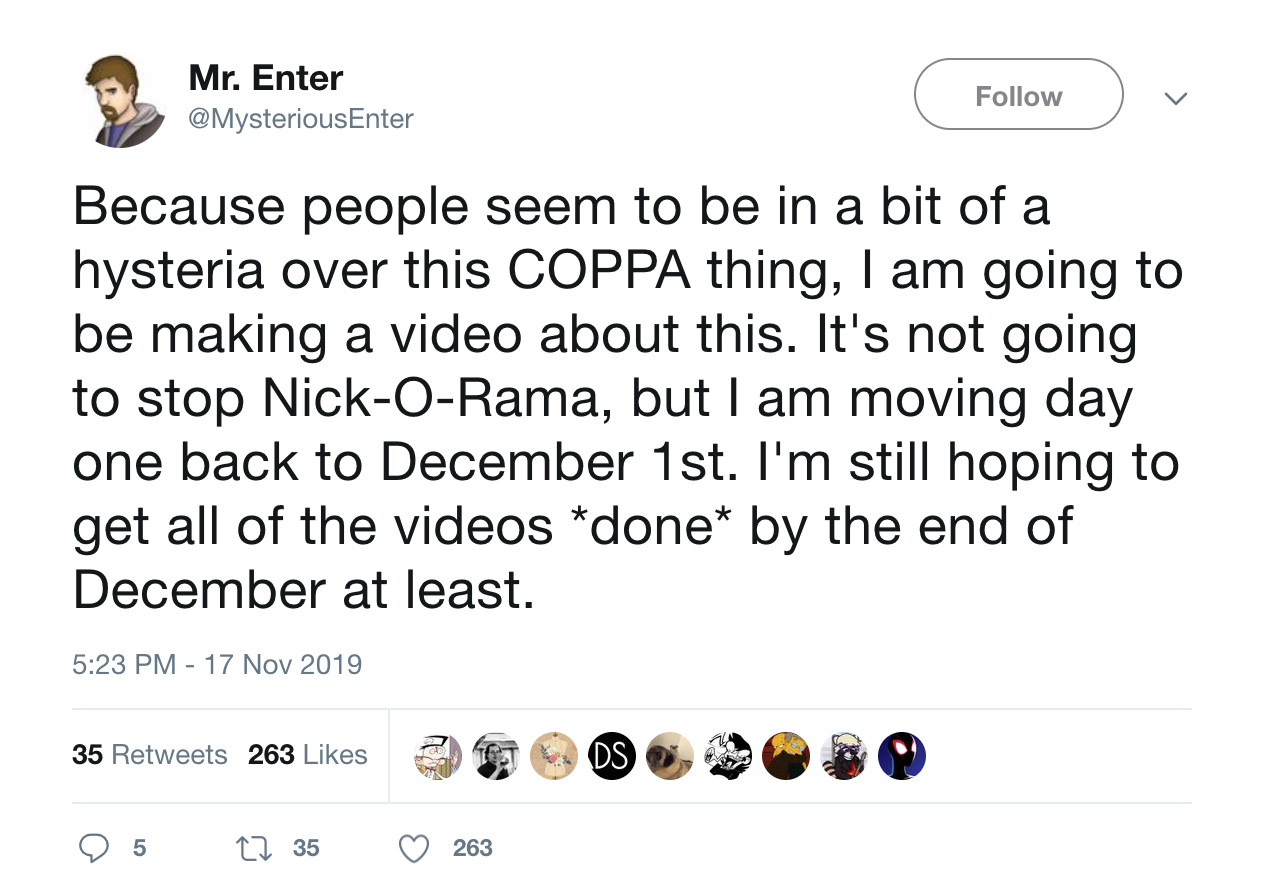Open the @MysteriousEnter handle link
This screenshot has width=1268, height=892.
point(300,119)
